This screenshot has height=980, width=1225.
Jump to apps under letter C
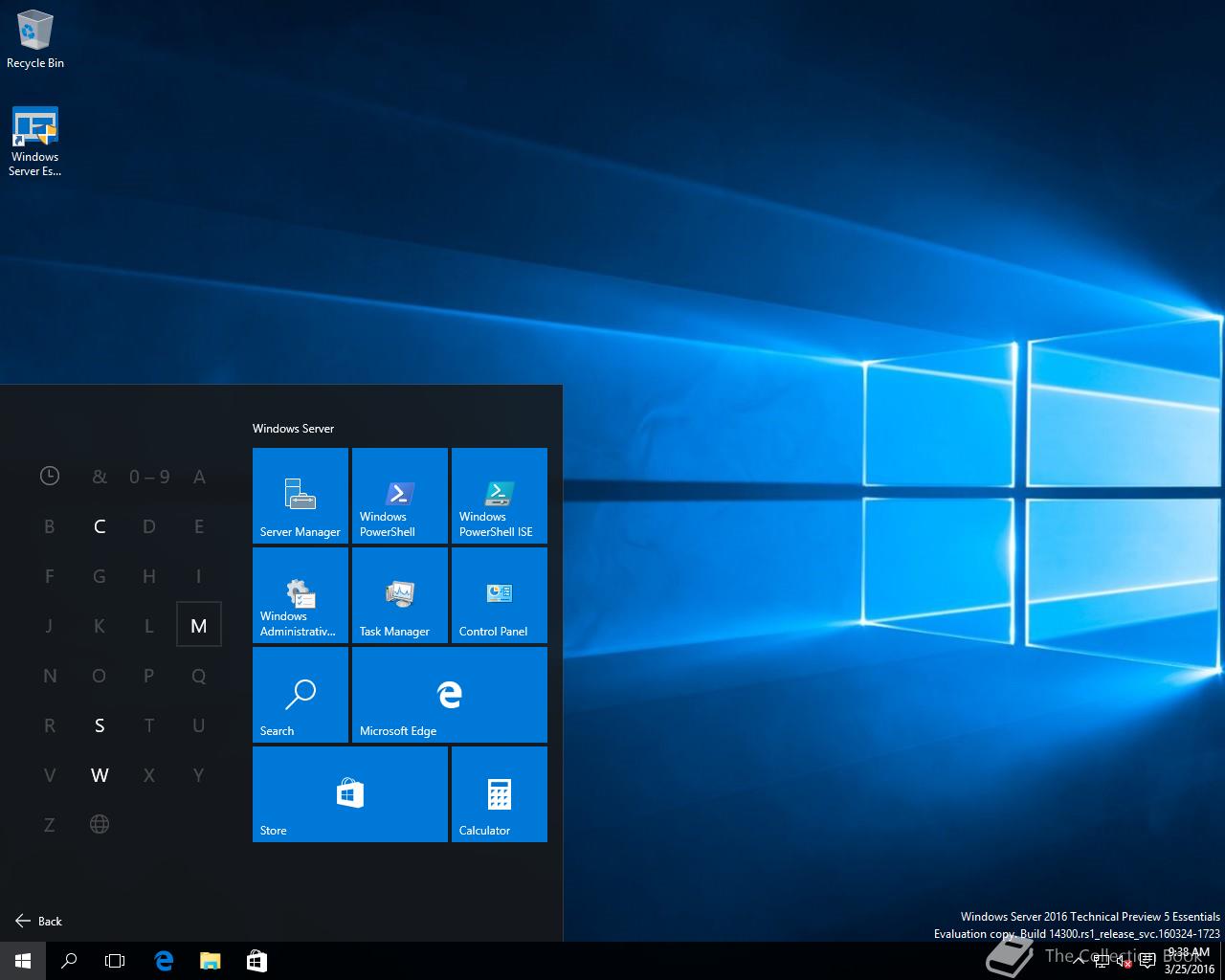100,525
